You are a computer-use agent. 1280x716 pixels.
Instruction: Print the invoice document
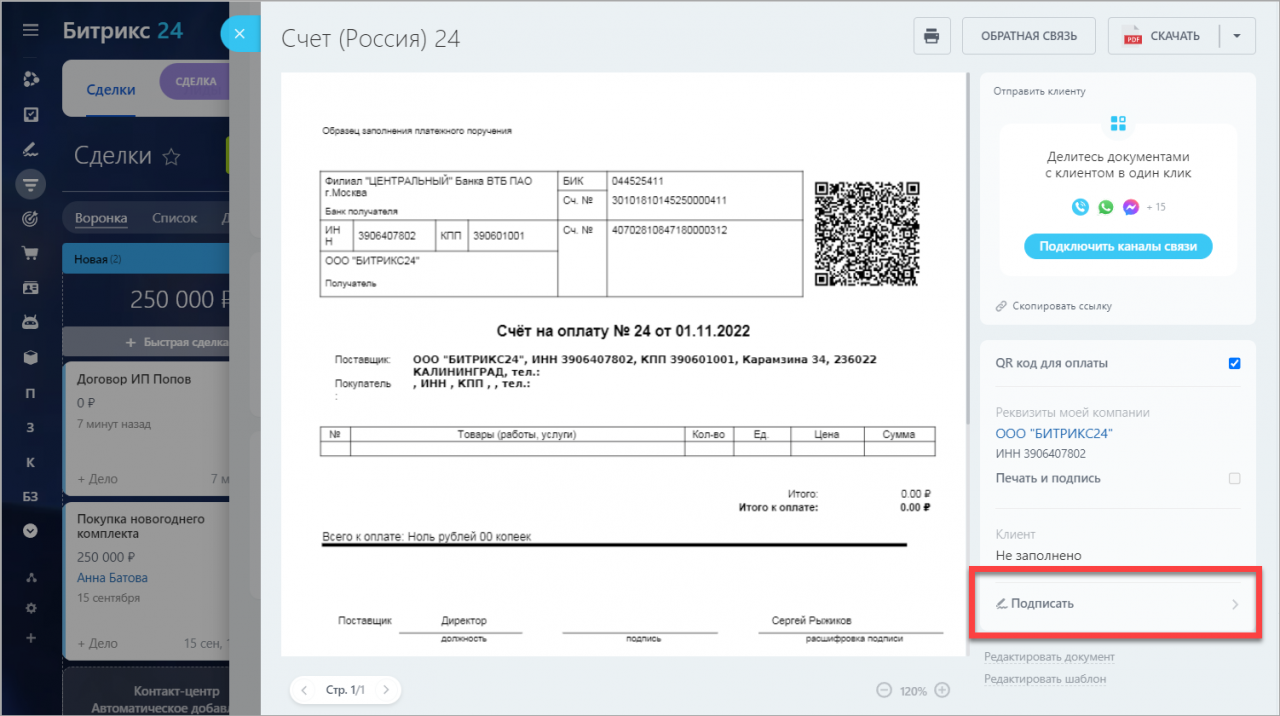(932, 36)
